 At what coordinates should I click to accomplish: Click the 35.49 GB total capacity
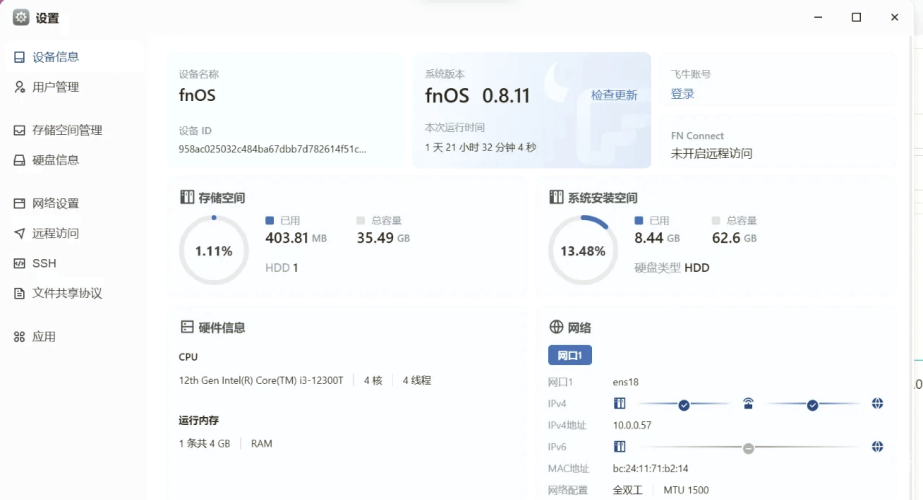click(383, 238)
